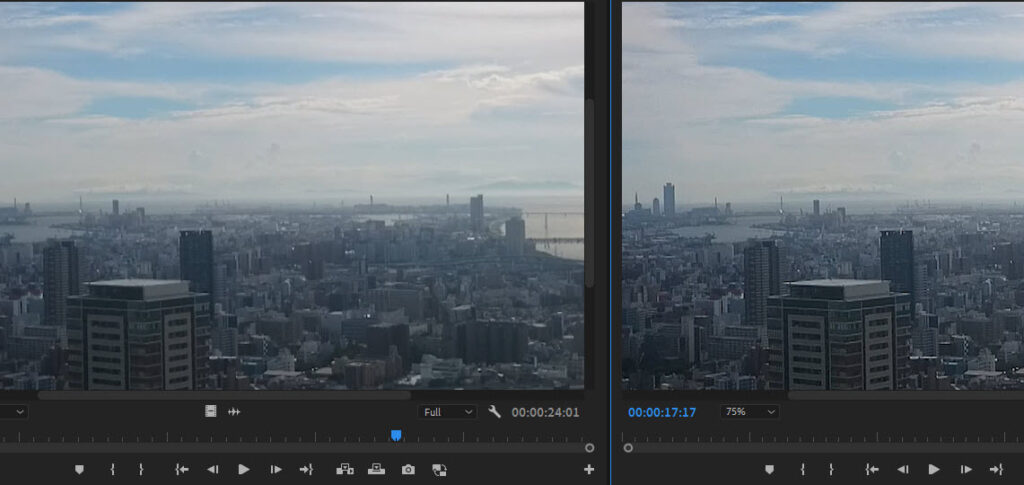
Task: Toggle playback in the right monitor
Action: [x=934, y=469]
